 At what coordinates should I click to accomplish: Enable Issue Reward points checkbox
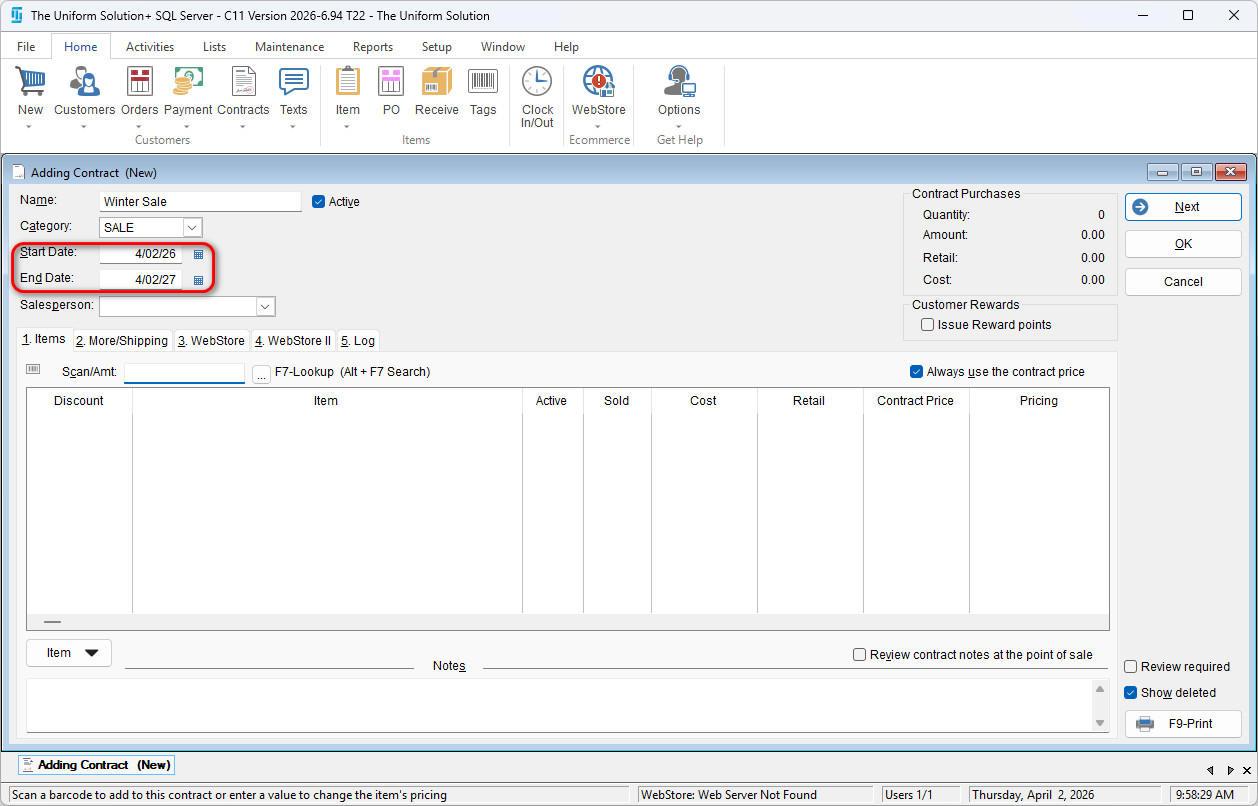point(928,325)
